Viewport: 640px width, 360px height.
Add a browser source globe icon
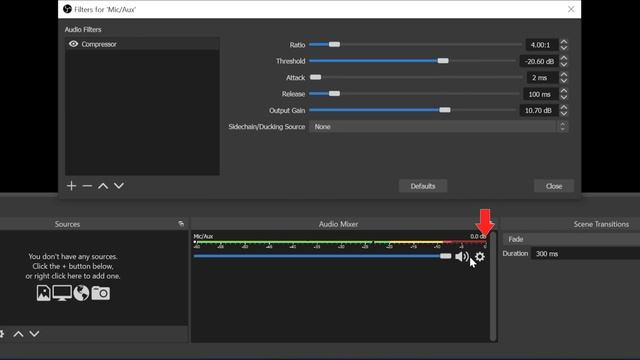[x=81, y=293]
